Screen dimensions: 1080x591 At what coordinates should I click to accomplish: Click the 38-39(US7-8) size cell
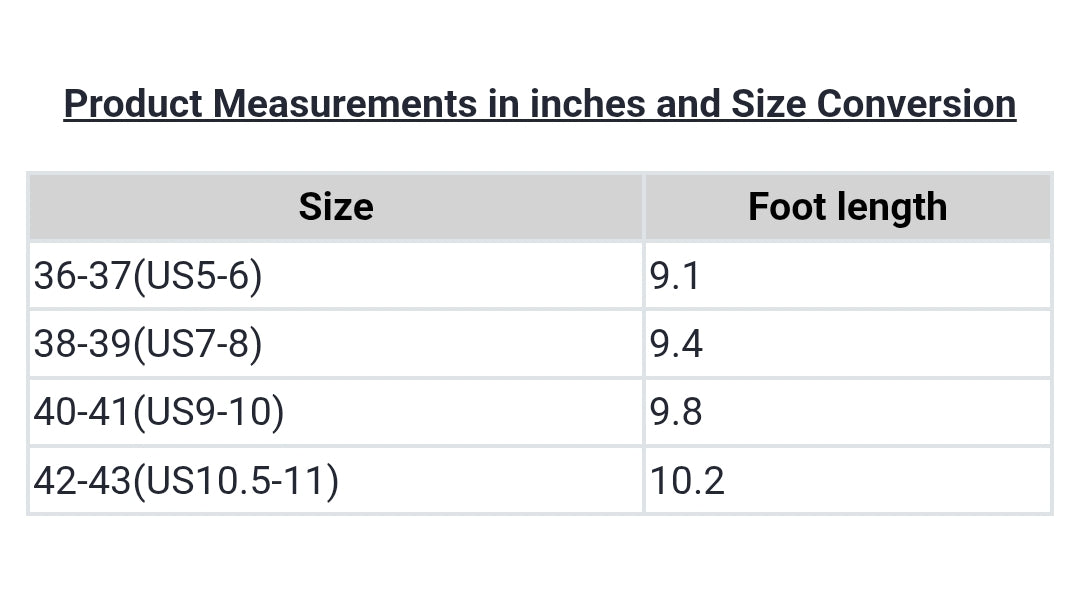tap(148, 344)
